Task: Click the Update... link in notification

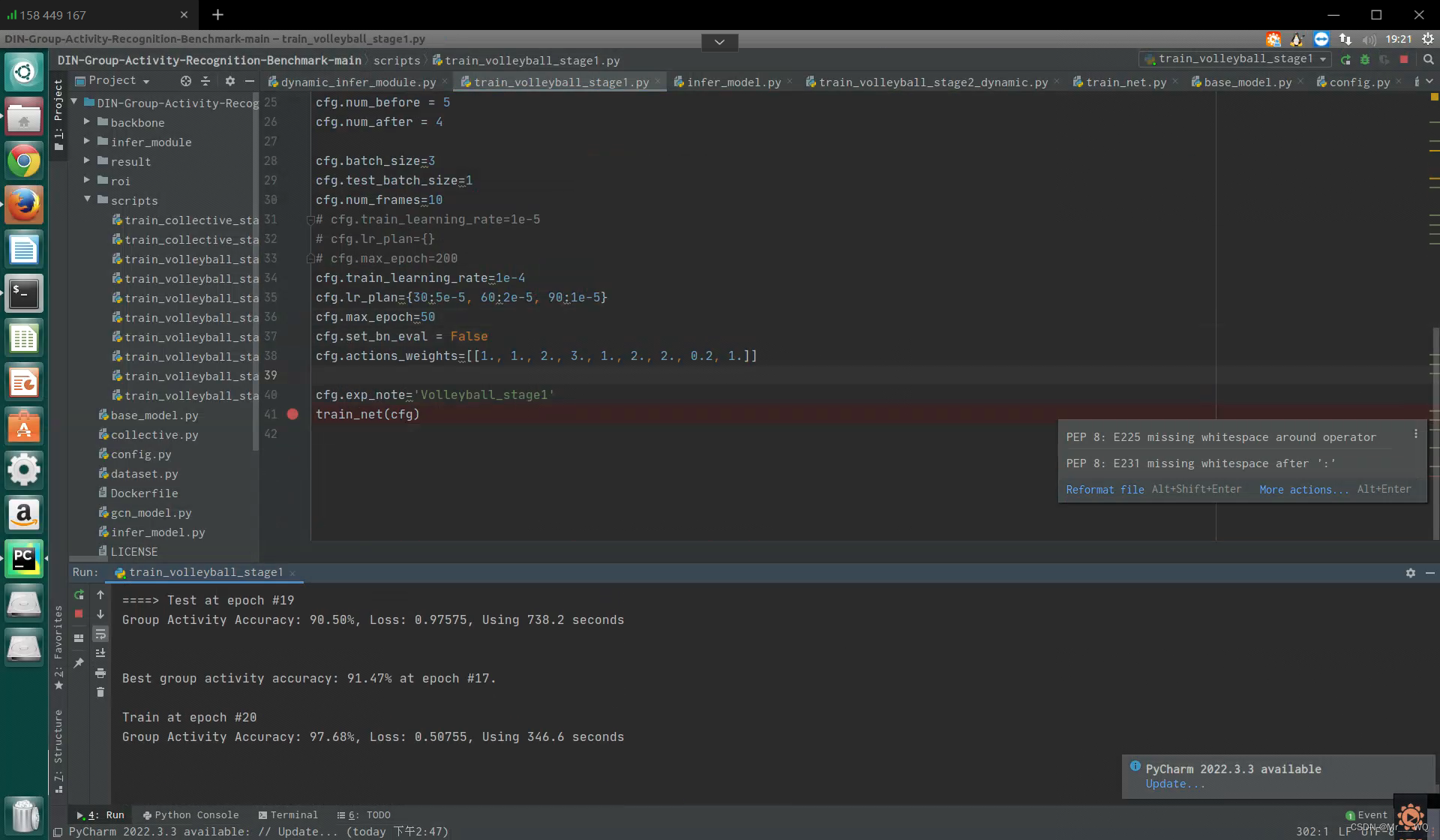Action: tap(1174, 784)
